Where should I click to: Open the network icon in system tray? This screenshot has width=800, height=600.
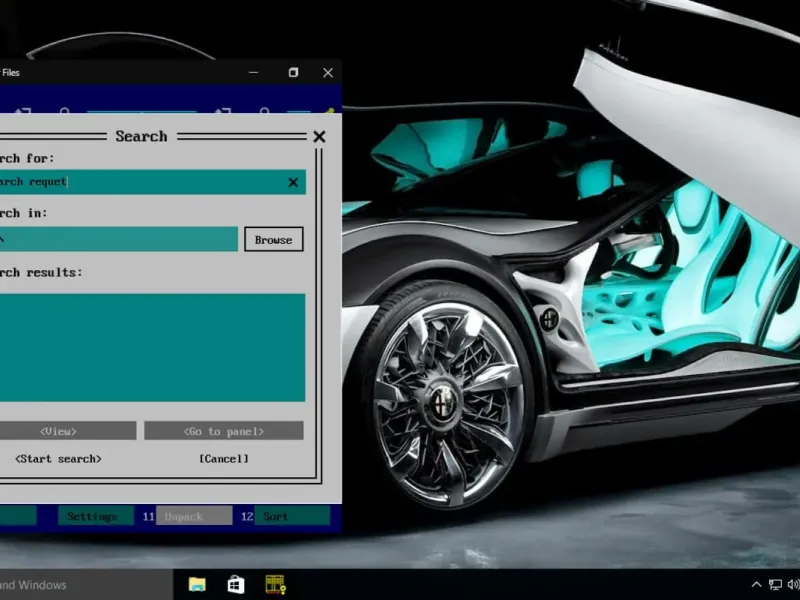click(x=775, y=584)
